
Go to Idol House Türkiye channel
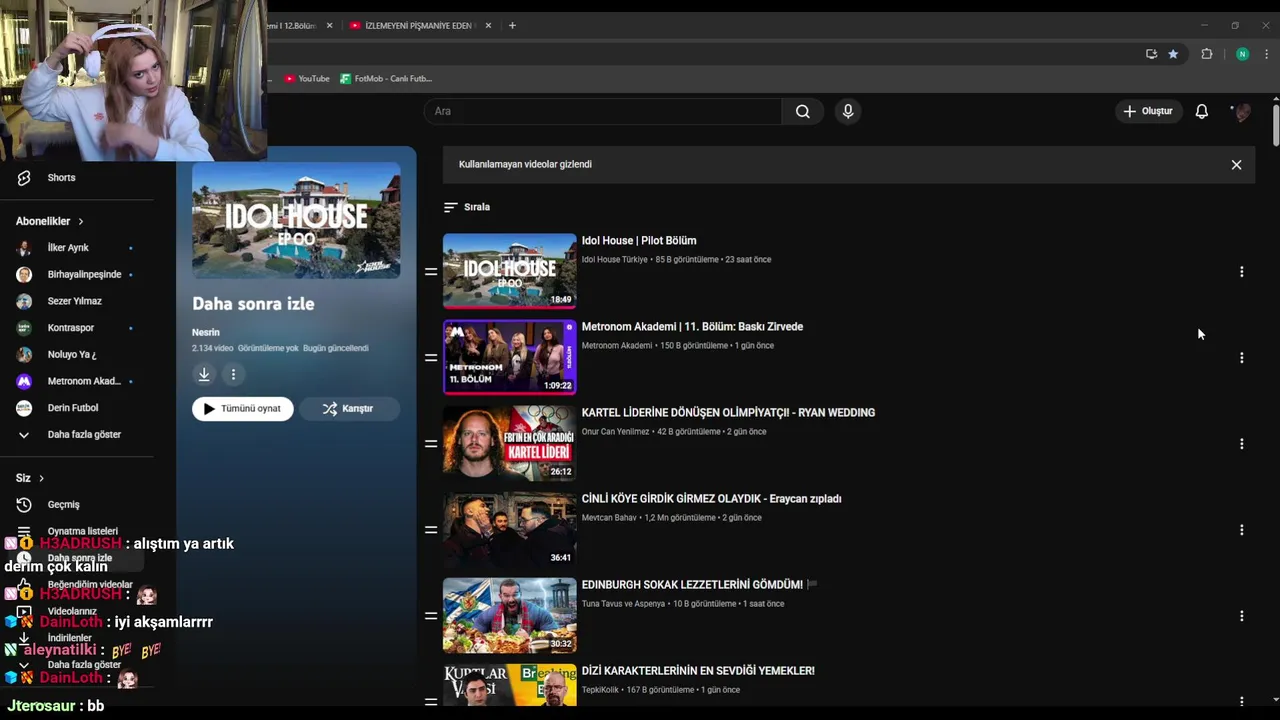[615, 260]
